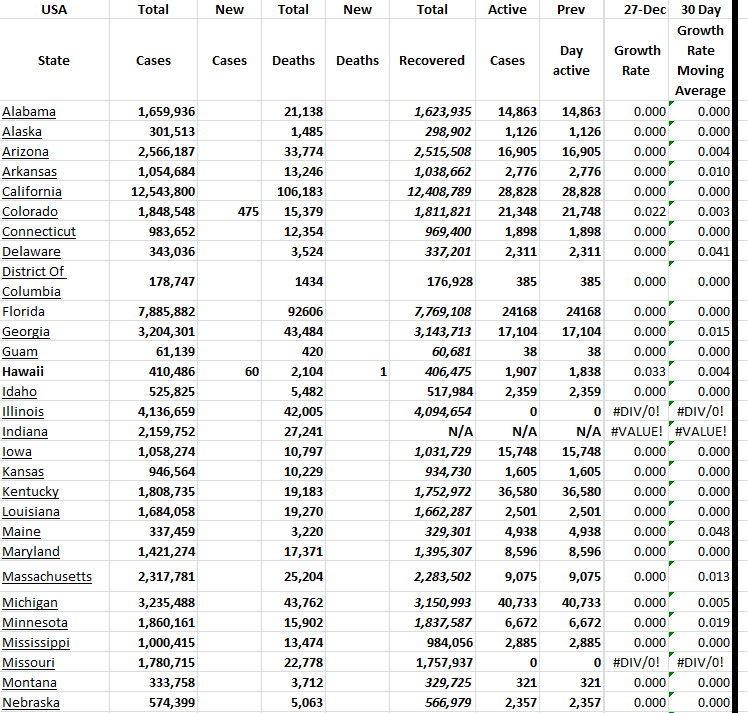Open the Delaware state link
The image size is (748, 713).
(x=31, y=252)
